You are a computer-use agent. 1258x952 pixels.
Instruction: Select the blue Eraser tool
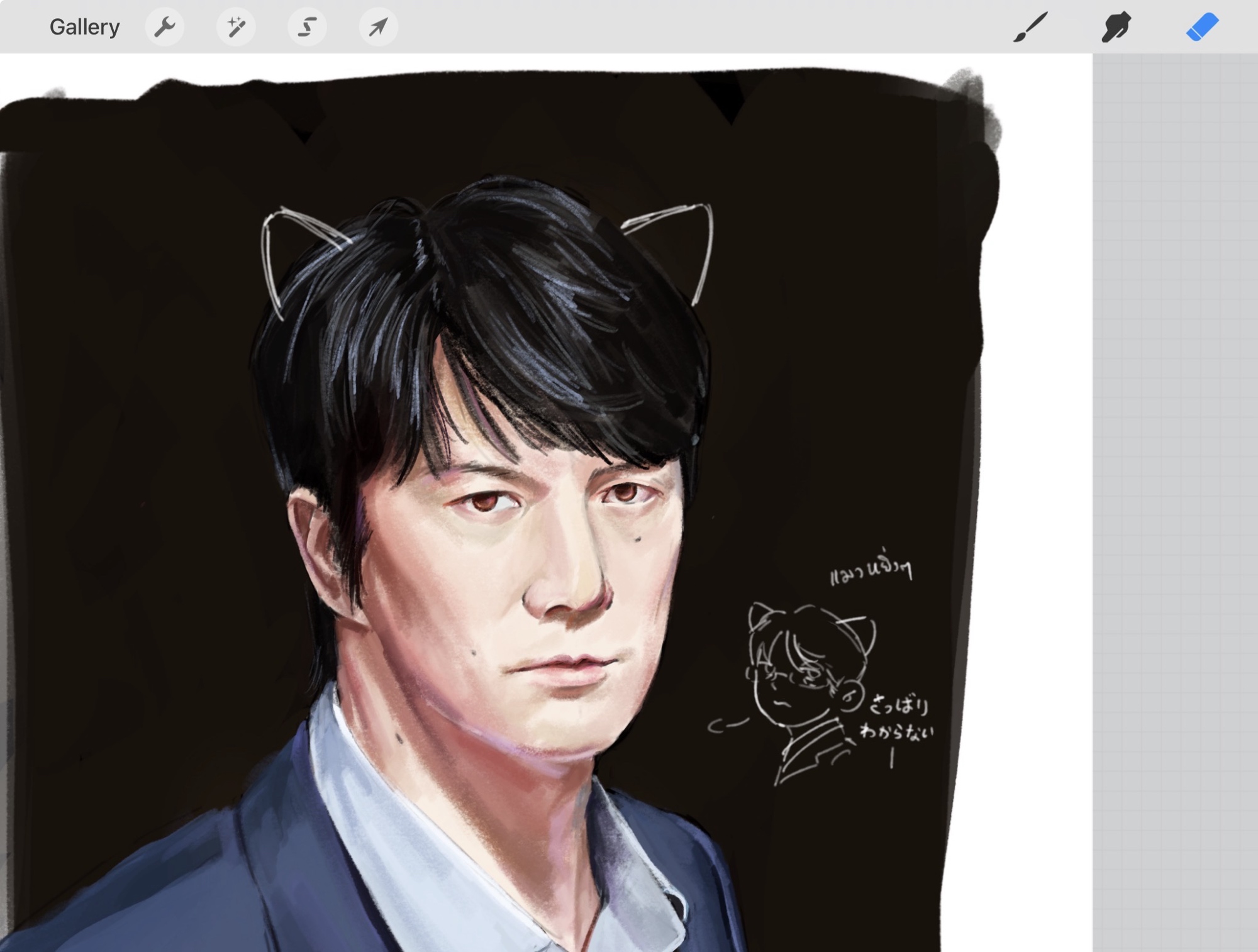tap(1202, 27)
